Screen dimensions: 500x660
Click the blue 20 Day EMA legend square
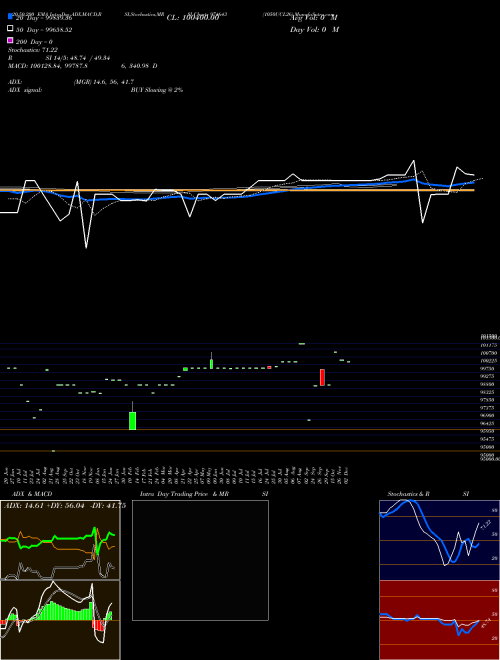[10, 17]
